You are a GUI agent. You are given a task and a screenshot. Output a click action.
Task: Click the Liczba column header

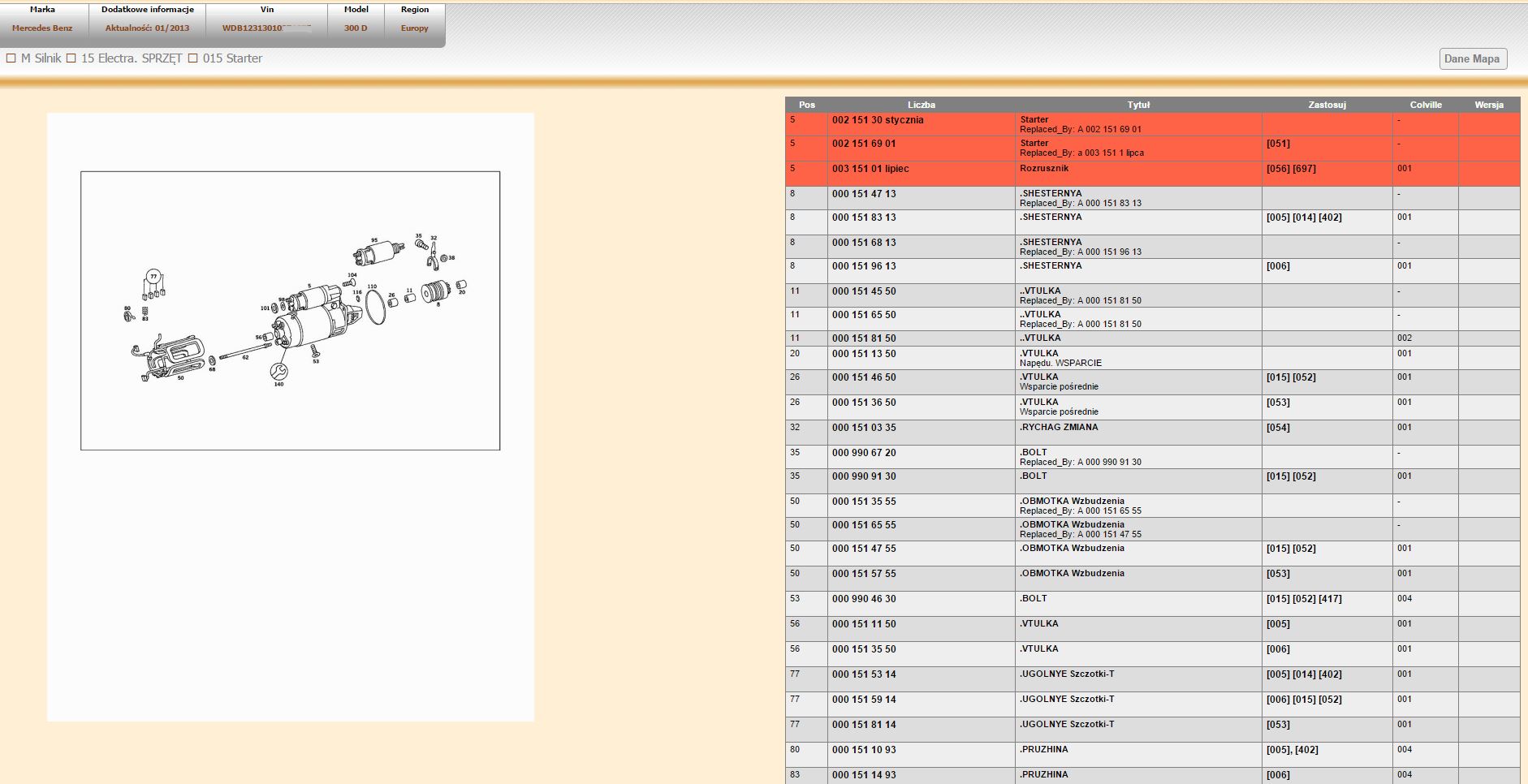921,105
